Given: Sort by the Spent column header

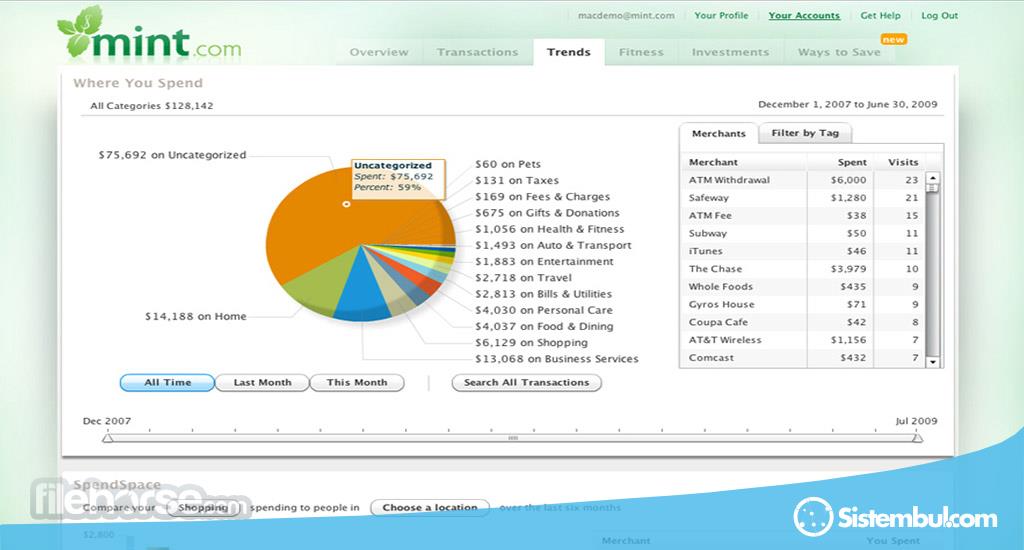Looking at the screenshot, I should tap(840, 162).
